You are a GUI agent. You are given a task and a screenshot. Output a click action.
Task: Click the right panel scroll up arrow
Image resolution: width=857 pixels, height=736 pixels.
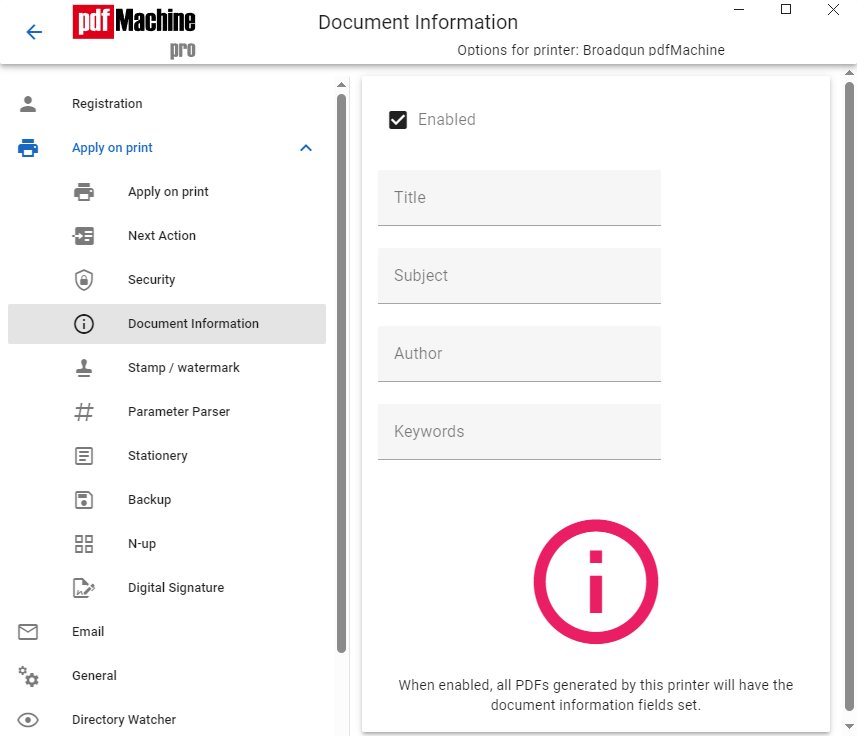pyautogui.click(x=849, y=72)
